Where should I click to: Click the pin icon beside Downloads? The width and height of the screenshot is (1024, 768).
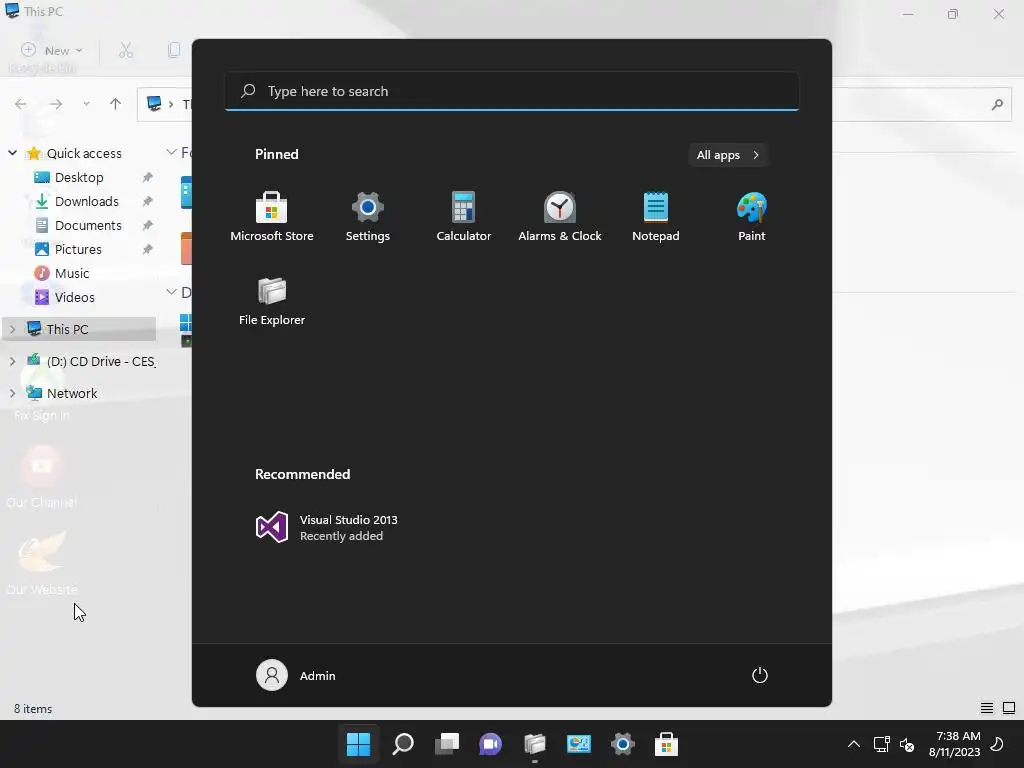tap(148, 201)
